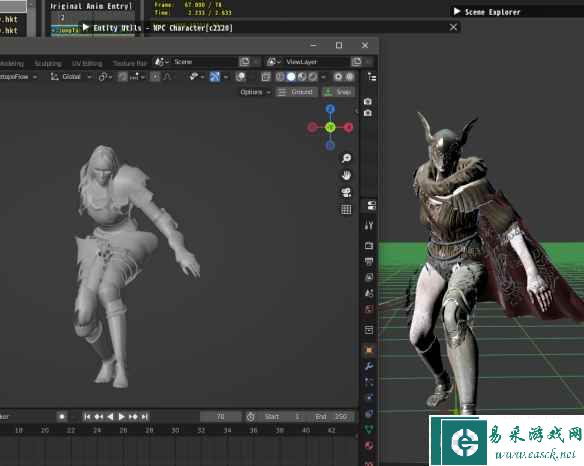Image resolution: width=584 pixels, height=466 pixels.
Task: Open the View Layer properties tab icon
Action: (x=369, y=277)
